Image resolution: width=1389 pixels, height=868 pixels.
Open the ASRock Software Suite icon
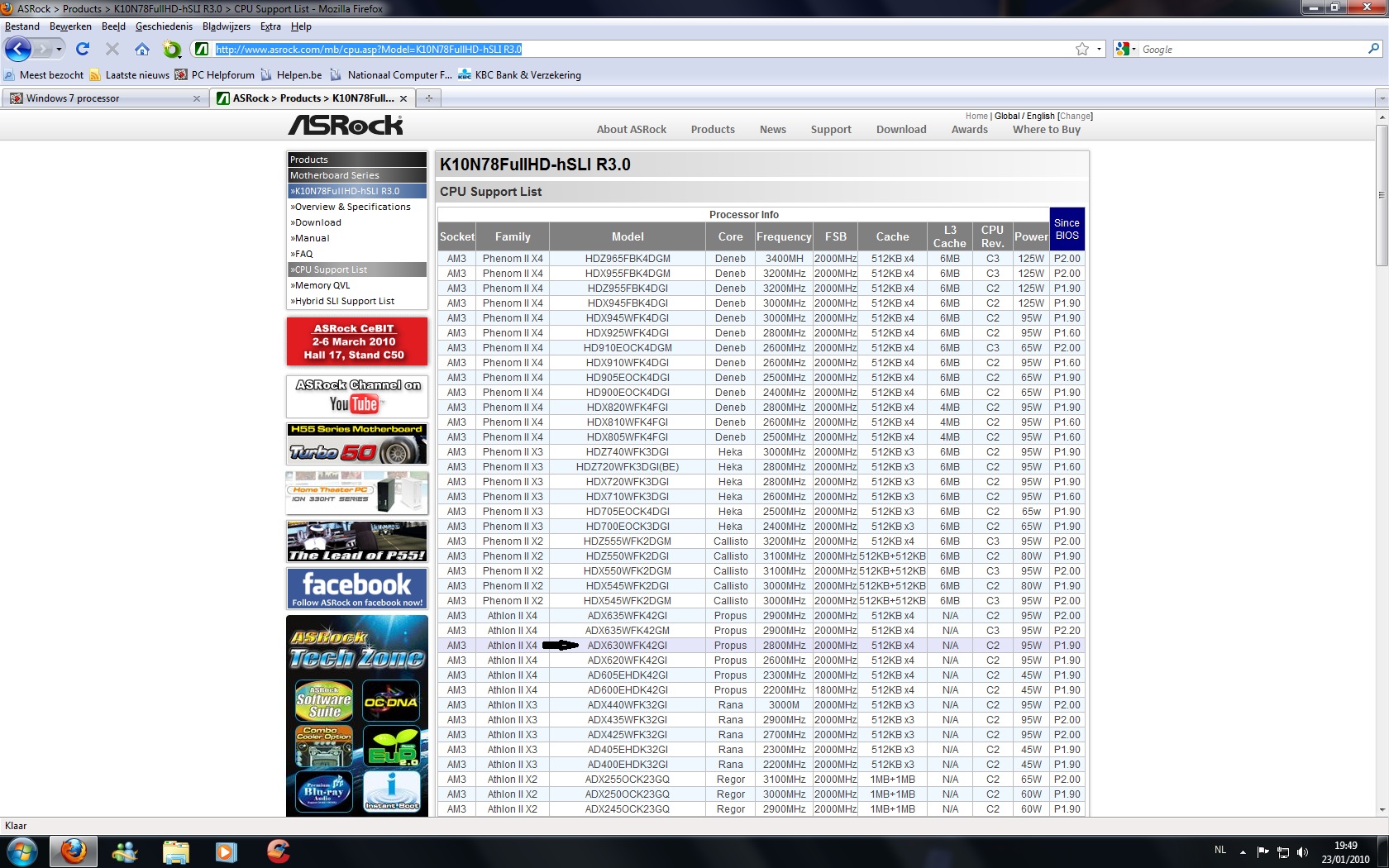pos(324,701)
